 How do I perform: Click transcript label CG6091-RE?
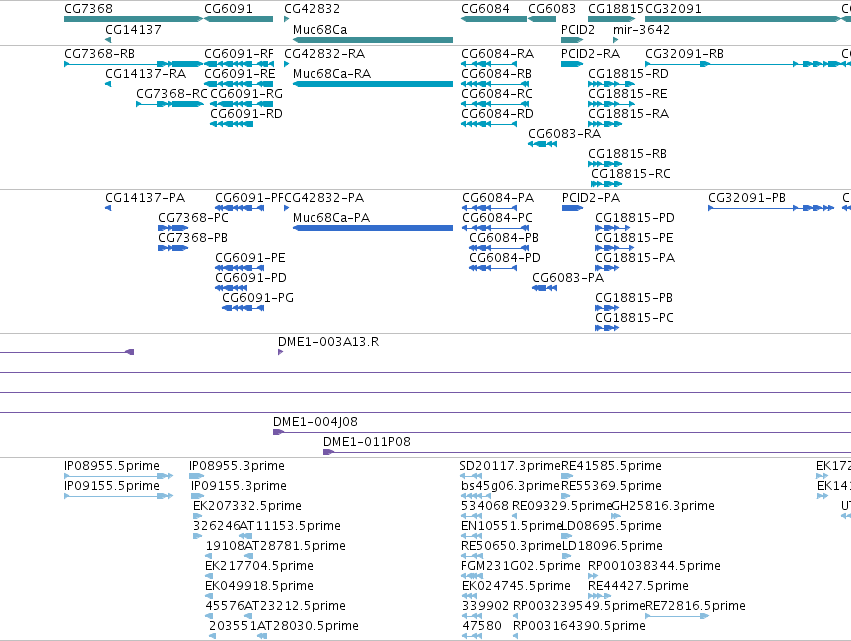point(239,74)
